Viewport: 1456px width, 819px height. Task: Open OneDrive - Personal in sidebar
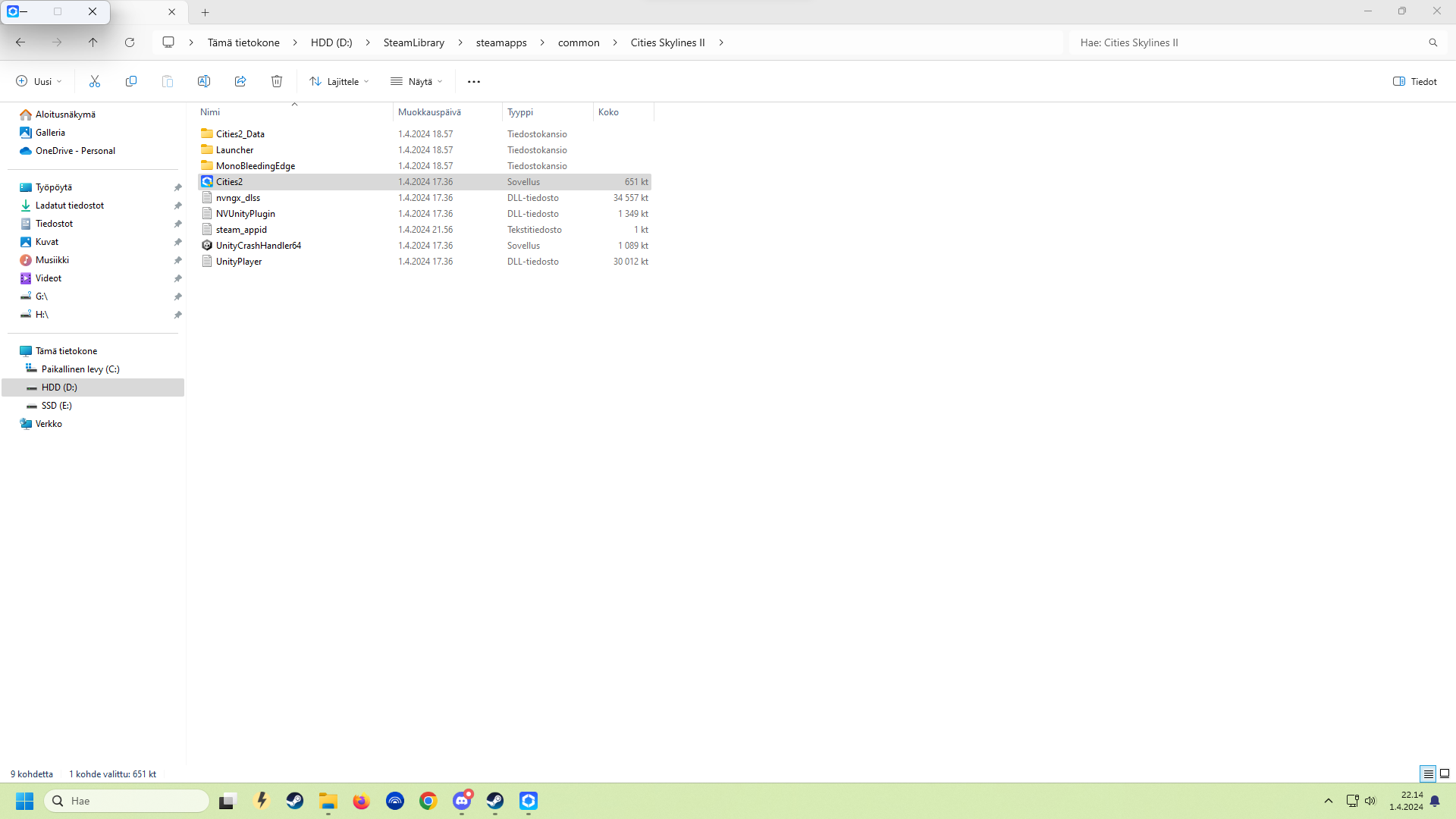(75, 151)
